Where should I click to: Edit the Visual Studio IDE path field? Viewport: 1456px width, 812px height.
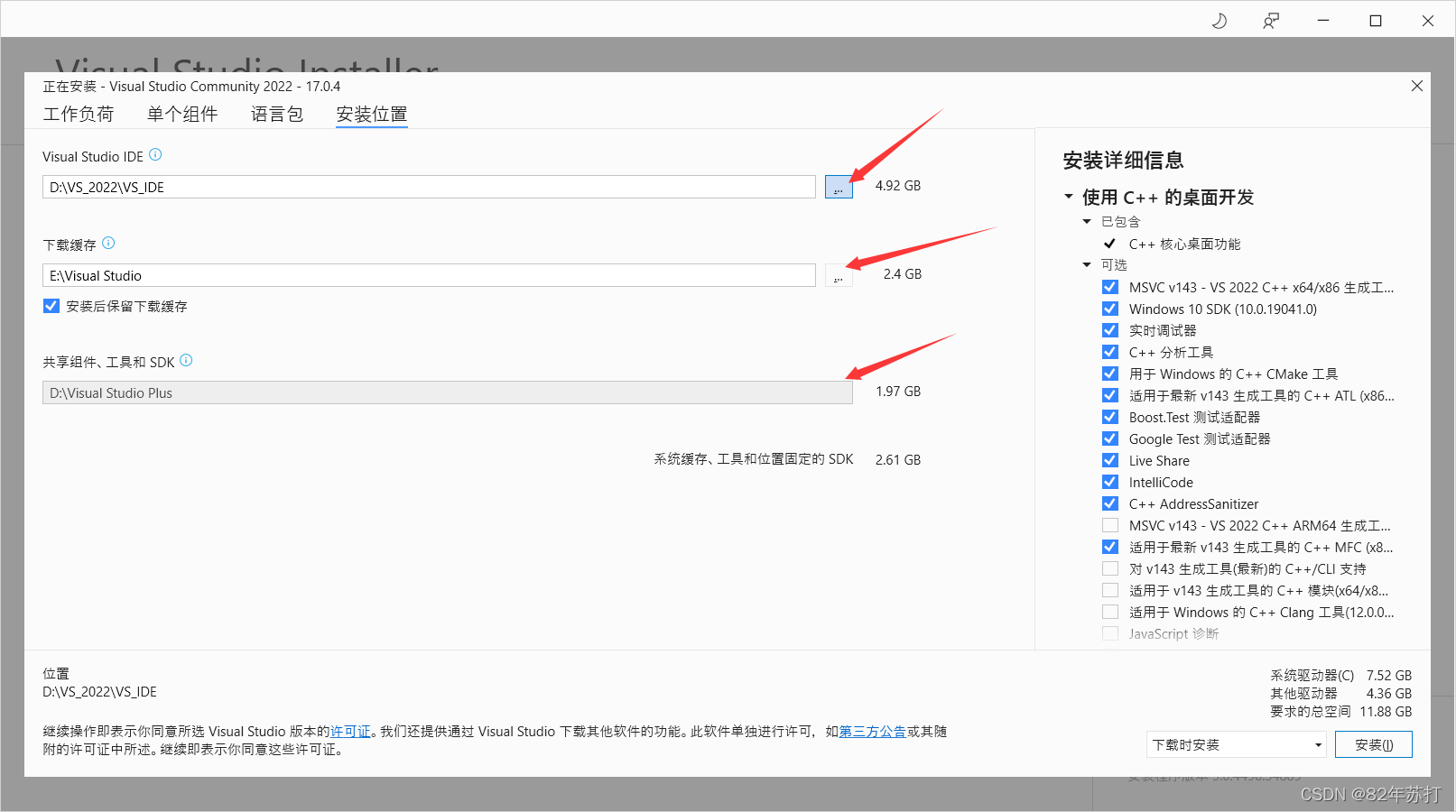[x=429, y=187]
